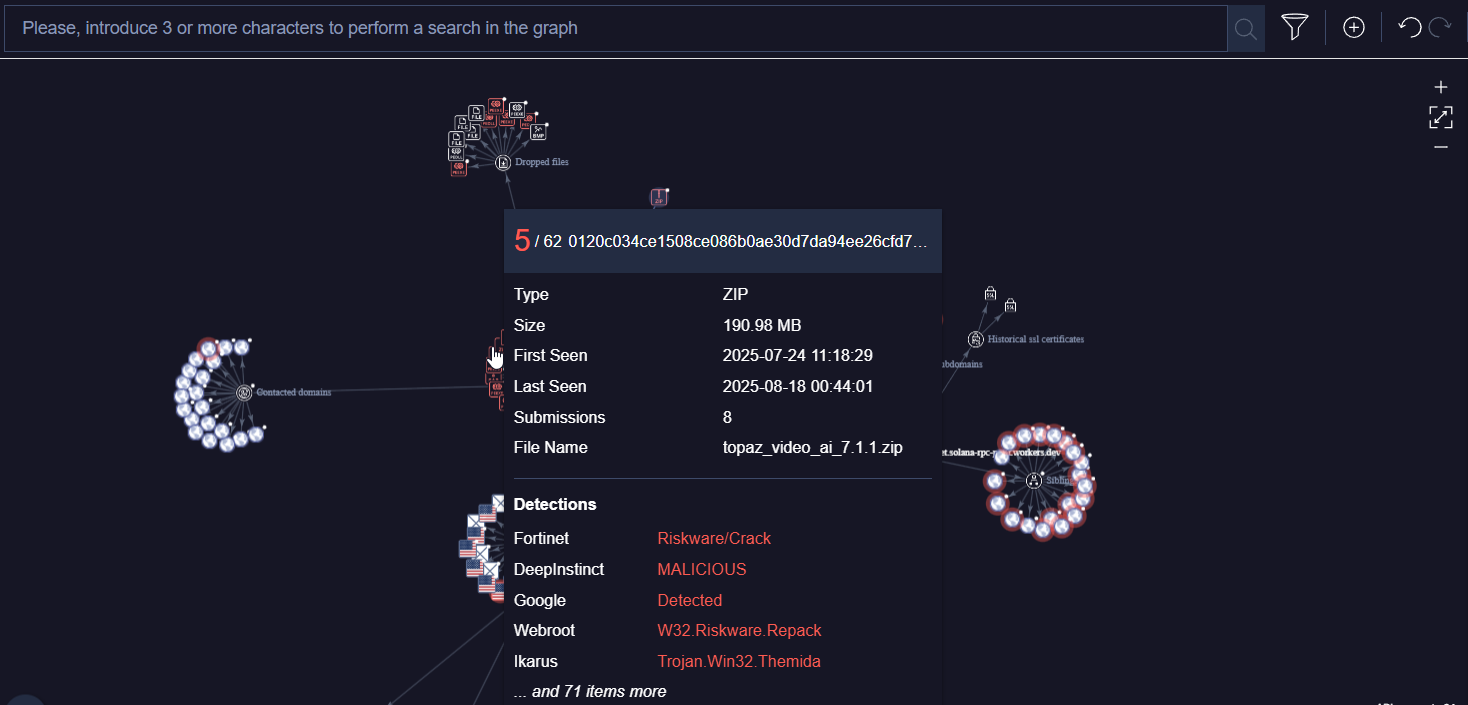Select the Historical ssl certificates node
The height and width of the screenshot is (705, 1468).
[975, 339]
